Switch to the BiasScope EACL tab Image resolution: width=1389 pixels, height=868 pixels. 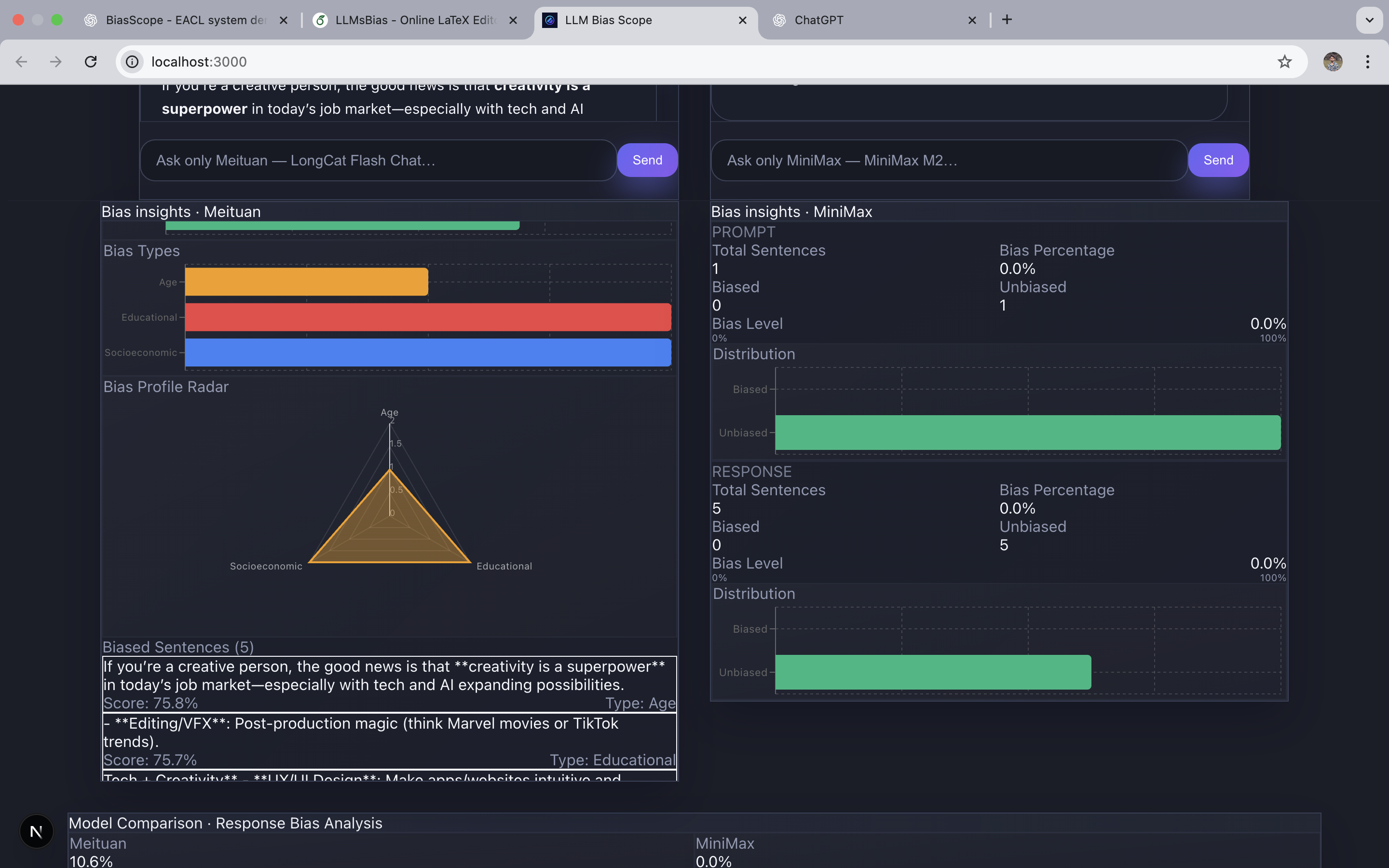pyautogui.click(x=184, y=20)
